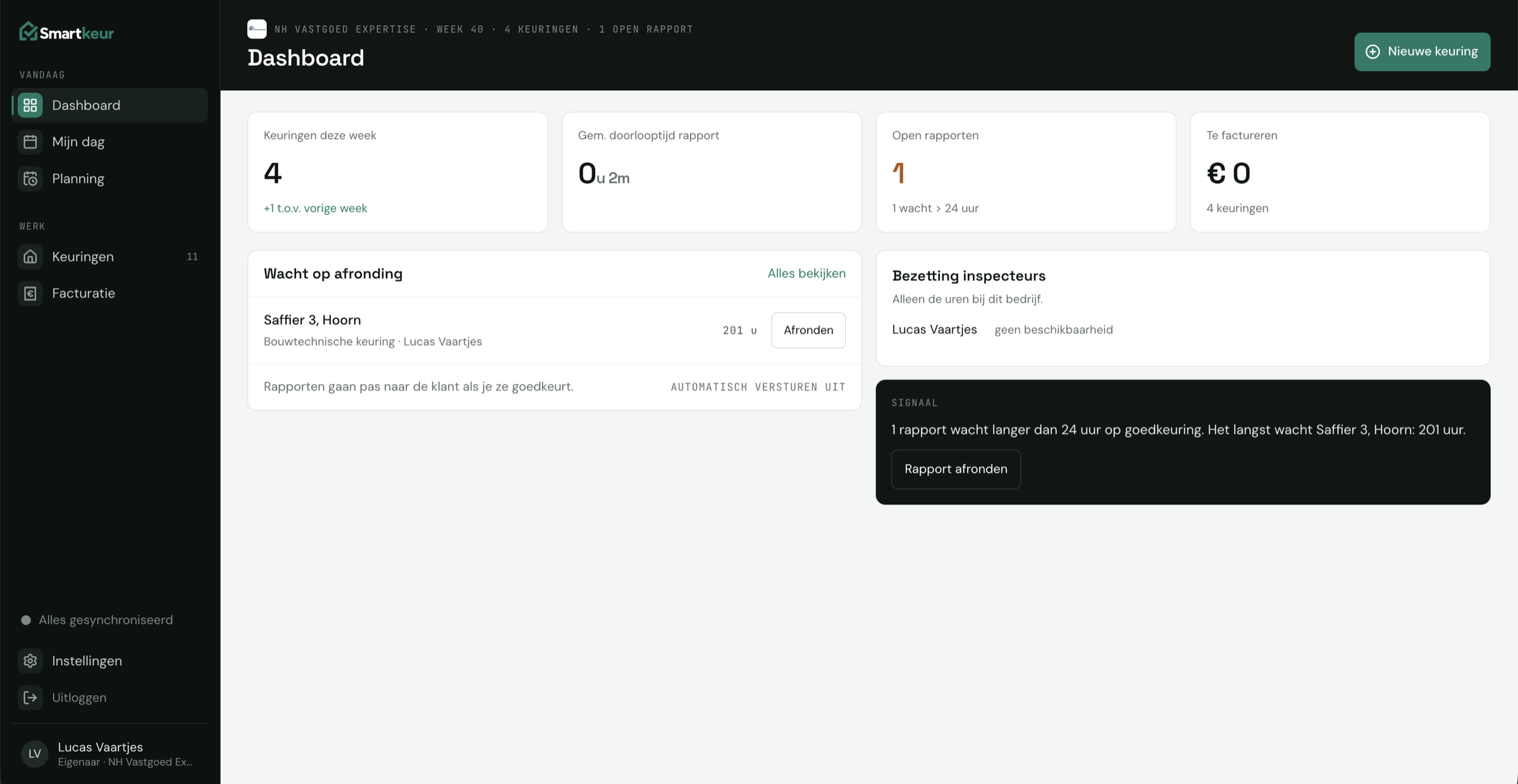Image resolution: width=1518 pixels, height=784 pixels.
Task: Click the Planning calendar-clock icon
Action: pyautogui.click(x=30, y=178)
